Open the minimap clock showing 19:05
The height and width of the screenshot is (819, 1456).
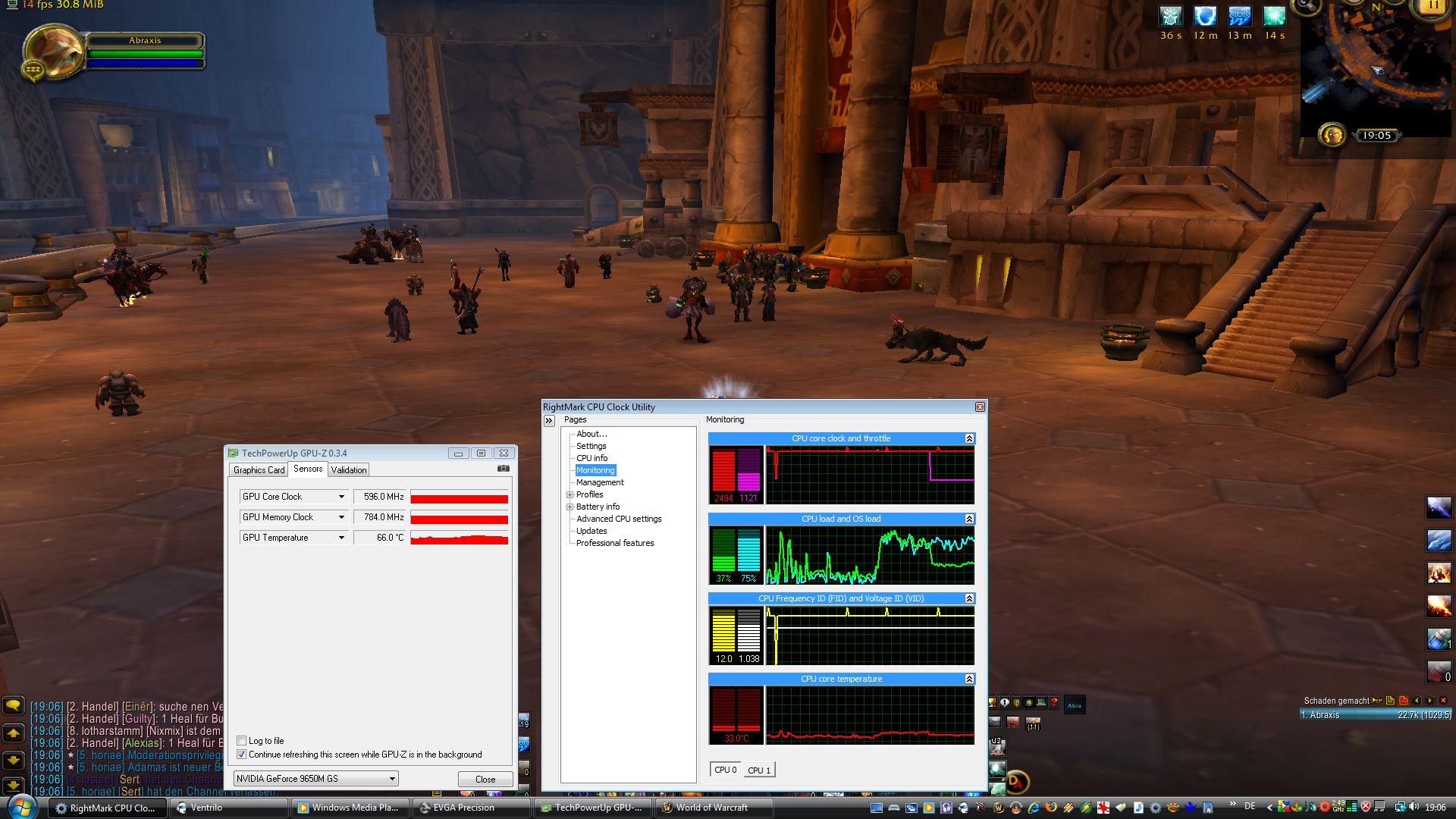pos(1376,135)
